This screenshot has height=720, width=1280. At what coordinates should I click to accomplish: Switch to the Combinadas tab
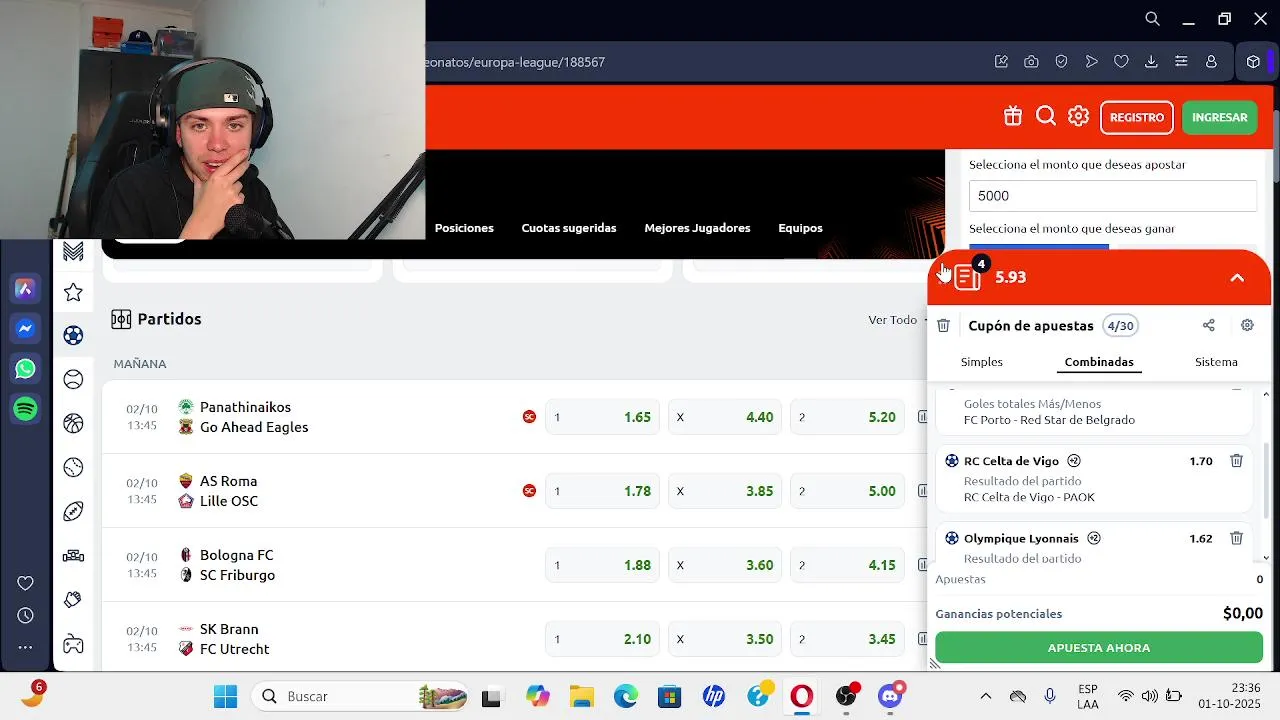pyautogui.click(x=1099, y=362)
